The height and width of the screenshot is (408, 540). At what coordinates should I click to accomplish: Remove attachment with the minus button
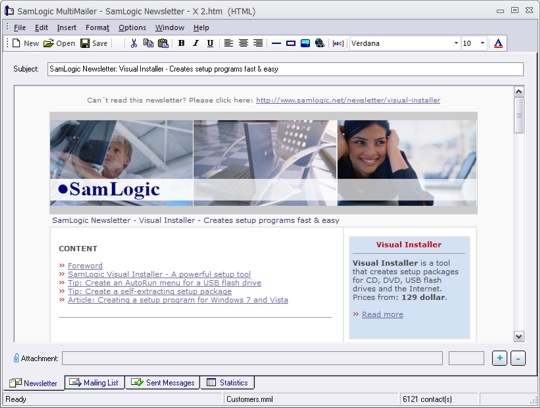coord(518,358)
